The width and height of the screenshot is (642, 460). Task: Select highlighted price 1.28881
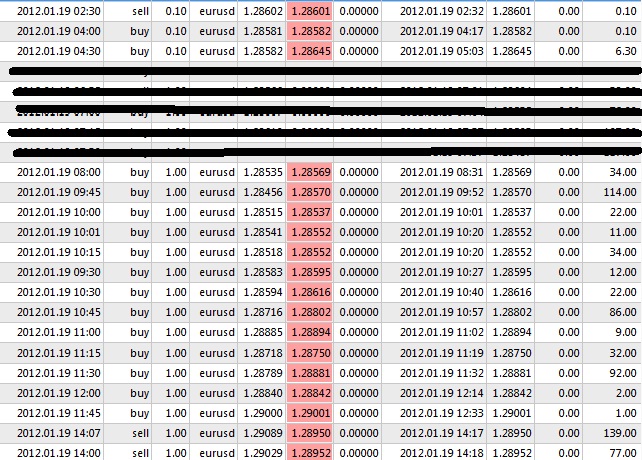click(310, 373)
